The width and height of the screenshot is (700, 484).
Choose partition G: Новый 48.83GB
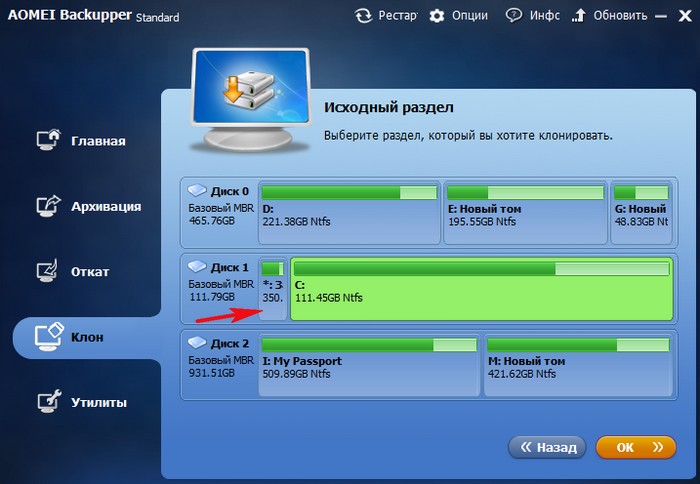click(641, 213)
